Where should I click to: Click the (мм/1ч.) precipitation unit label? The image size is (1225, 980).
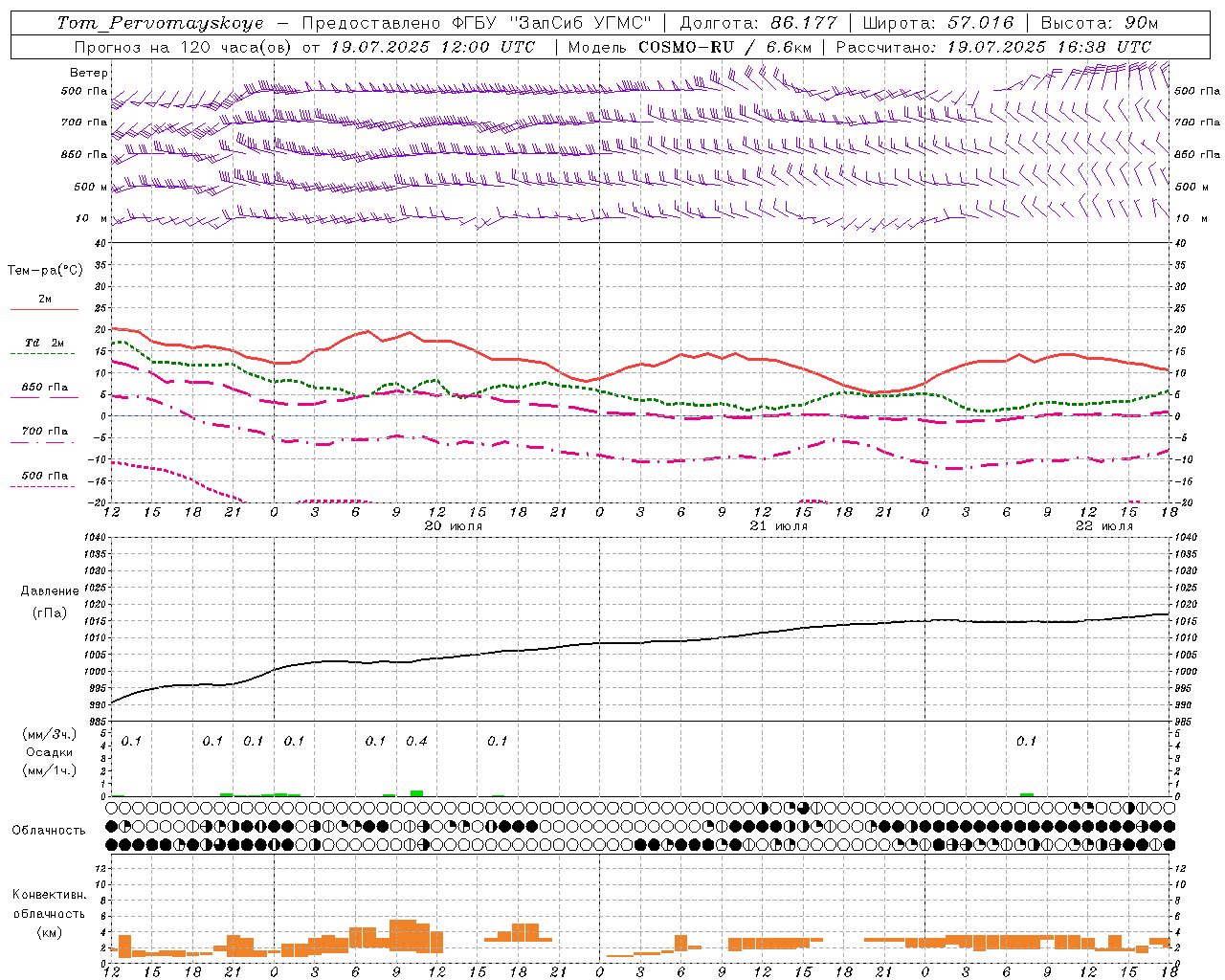(x=50, y=770)
